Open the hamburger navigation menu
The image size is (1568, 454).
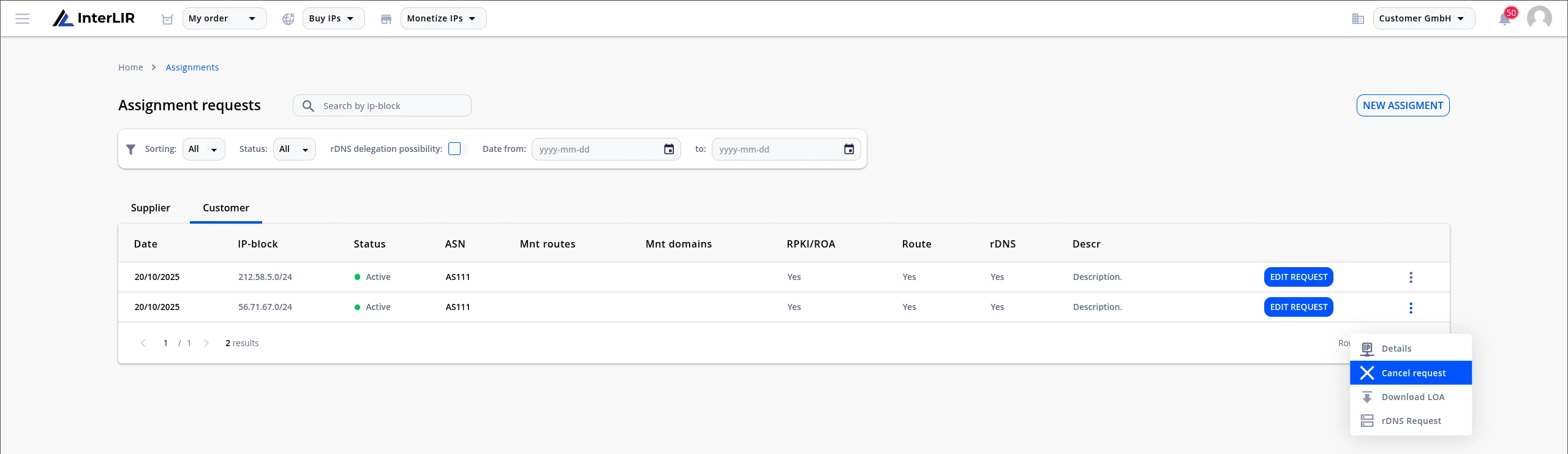(x=23, y=18)
